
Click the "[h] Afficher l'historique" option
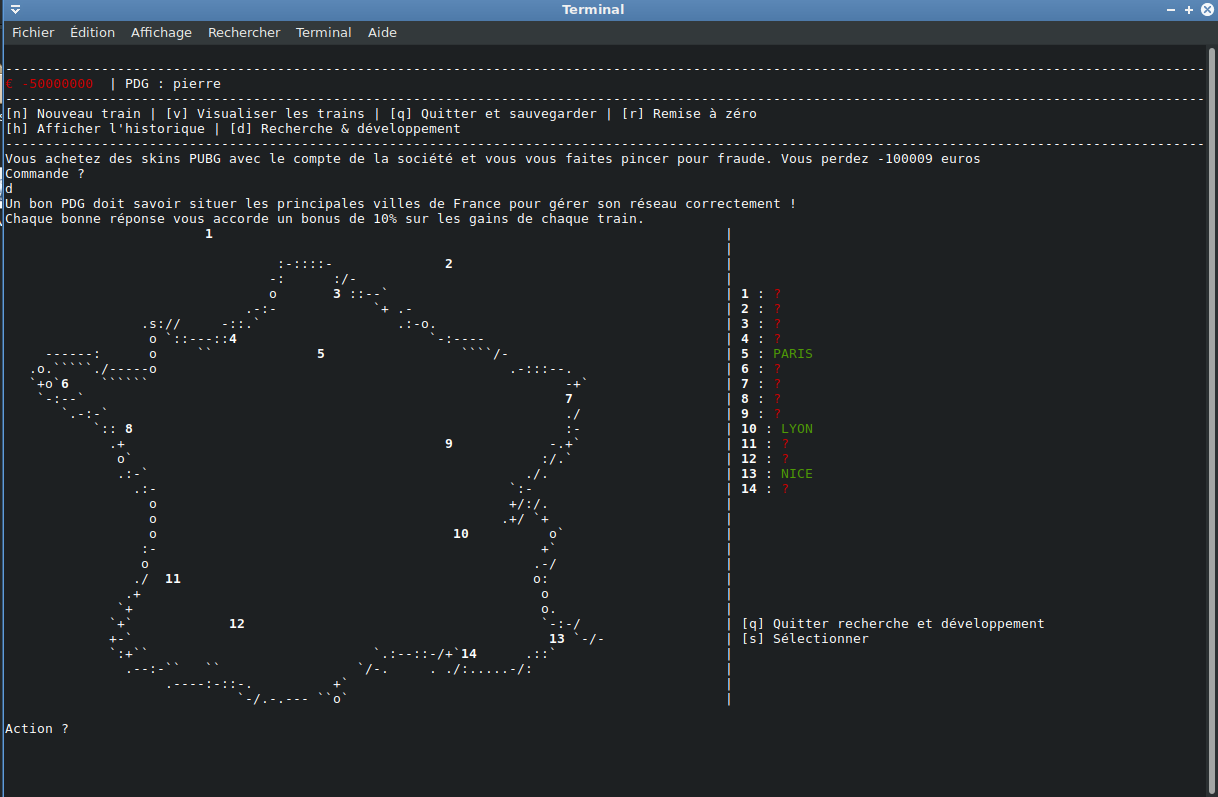pyautogui.click(x=105, y=129)
